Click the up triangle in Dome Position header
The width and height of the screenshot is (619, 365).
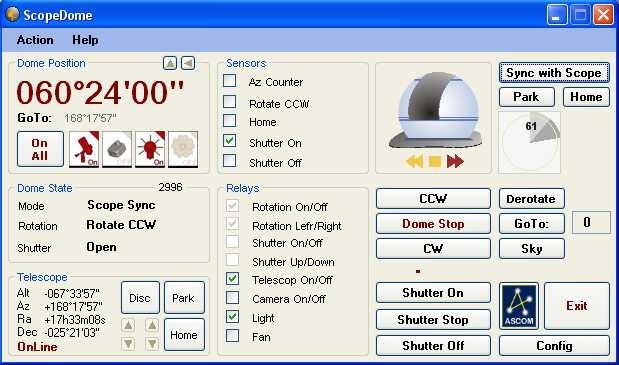point(170,63)
